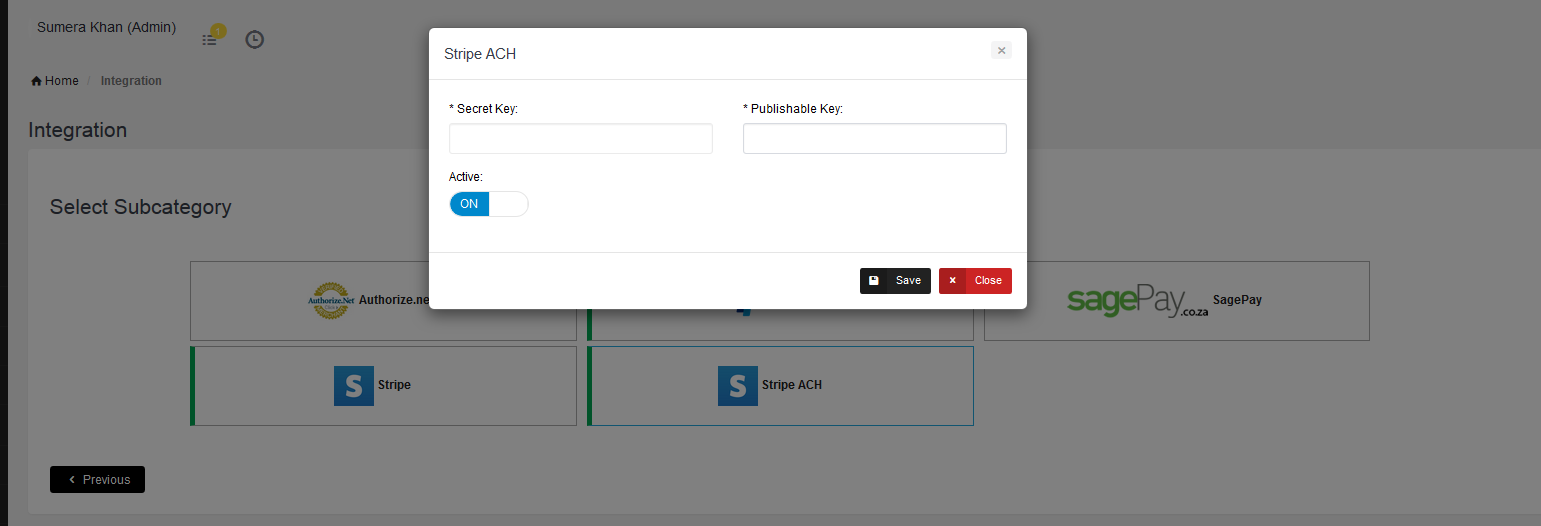Click the clock history icon
Image resolution: width=1541 pixels, height=526 pixels.
(x=255, y=40)
